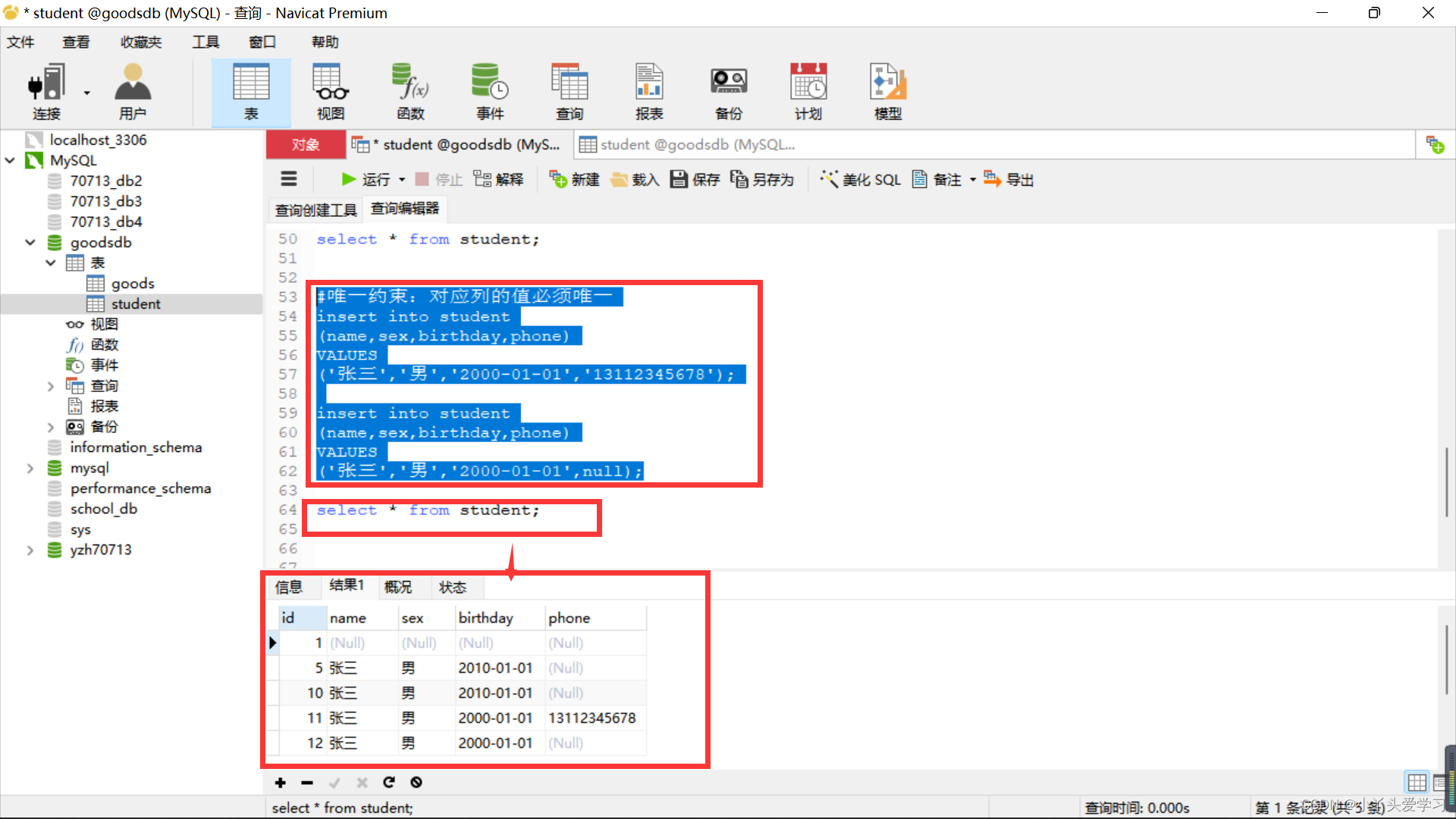Run the query with 运行 button
This screenshot has width=1456, height=819.
click(366, 180)
